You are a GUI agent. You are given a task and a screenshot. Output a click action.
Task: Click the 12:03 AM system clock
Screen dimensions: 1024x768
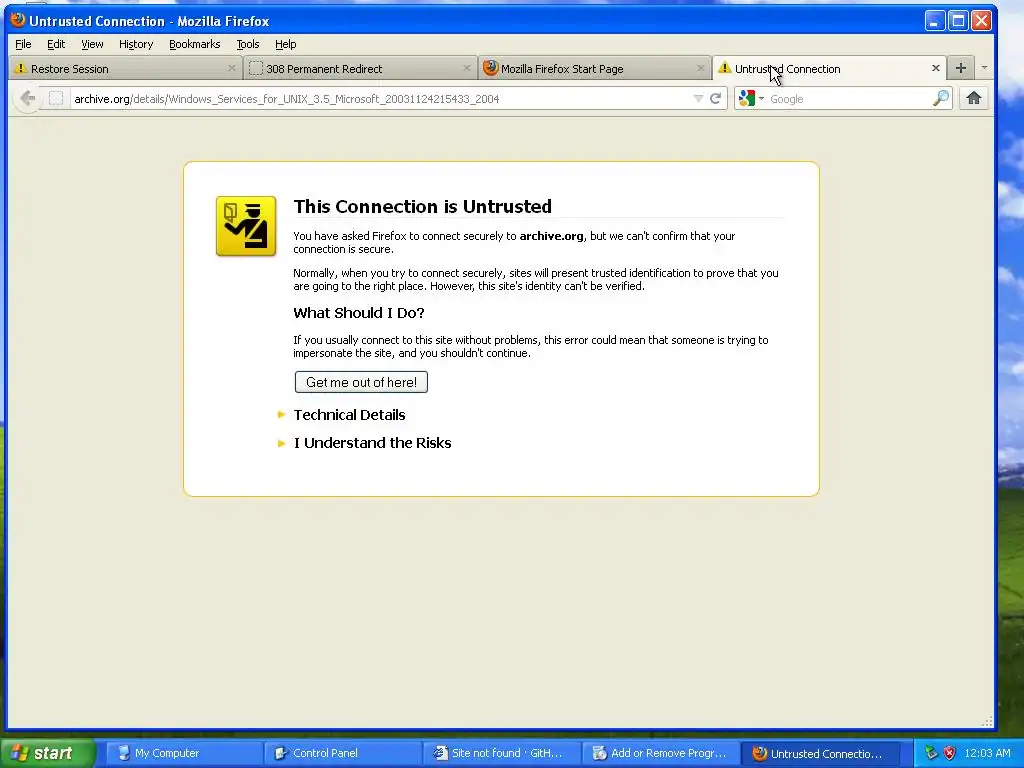coord(987,753)
